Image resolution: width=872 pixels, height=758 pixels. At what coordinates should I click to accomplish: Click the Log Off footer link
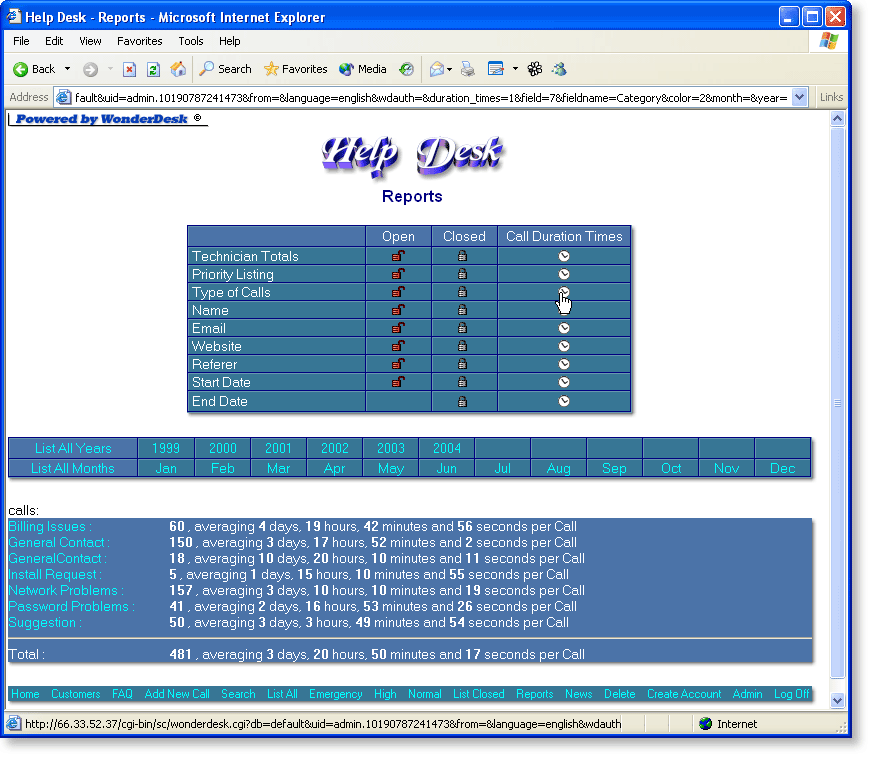791,694
